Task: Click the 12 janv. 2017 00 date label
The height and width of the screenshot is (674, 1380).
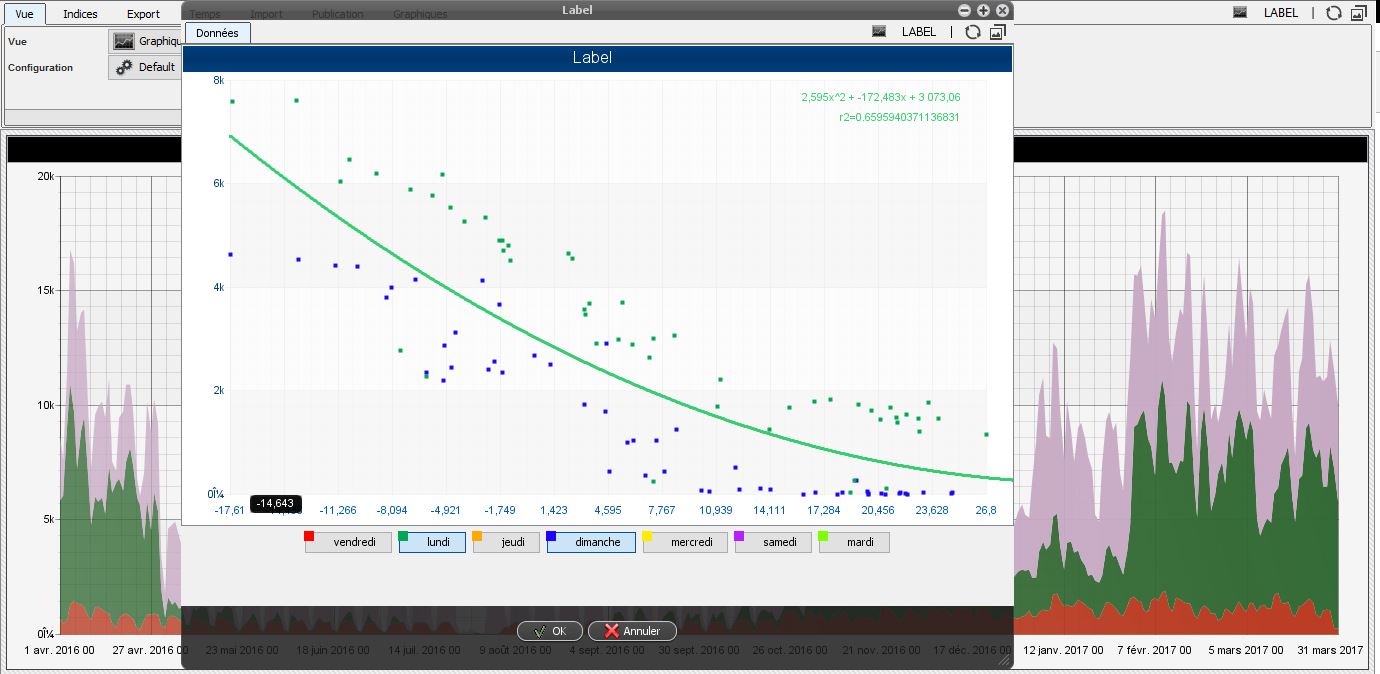Action: point(1062,650)
